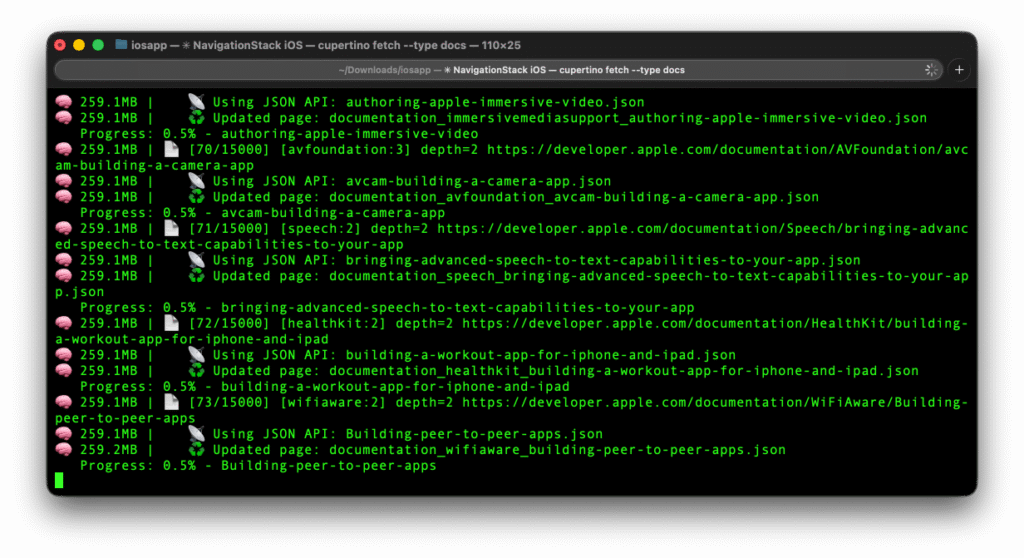Image resolution: width=1024 pixels, height=558 pixels.
Task: Click satellite icon beside building-a-workout-app JSON API line
Action: point(196,355)
